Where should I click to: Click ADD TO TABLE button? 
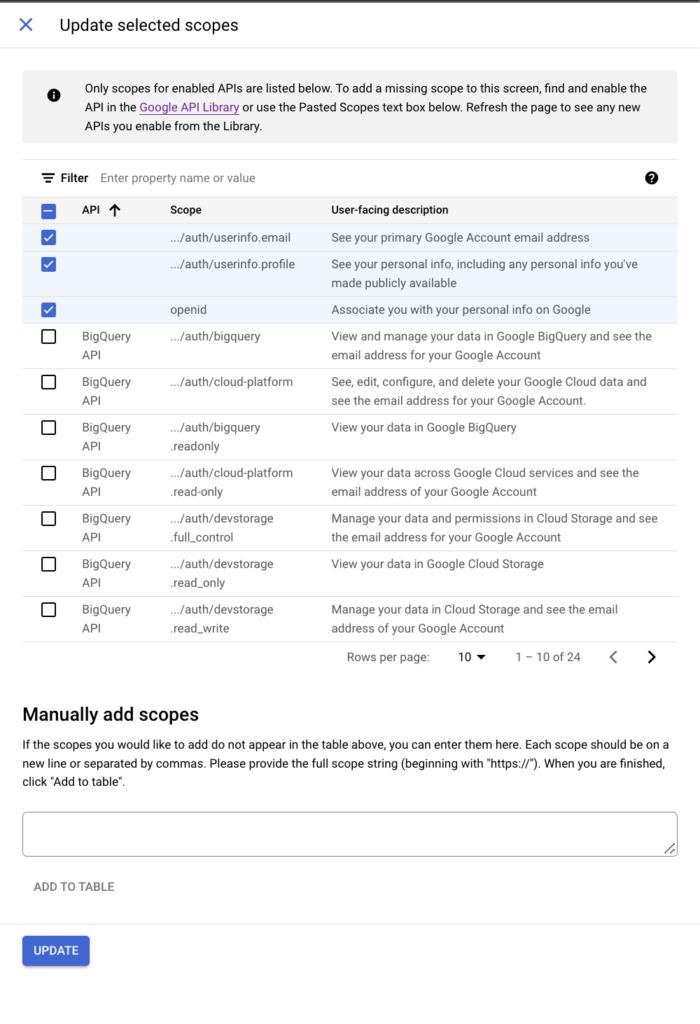pos(74,887)
